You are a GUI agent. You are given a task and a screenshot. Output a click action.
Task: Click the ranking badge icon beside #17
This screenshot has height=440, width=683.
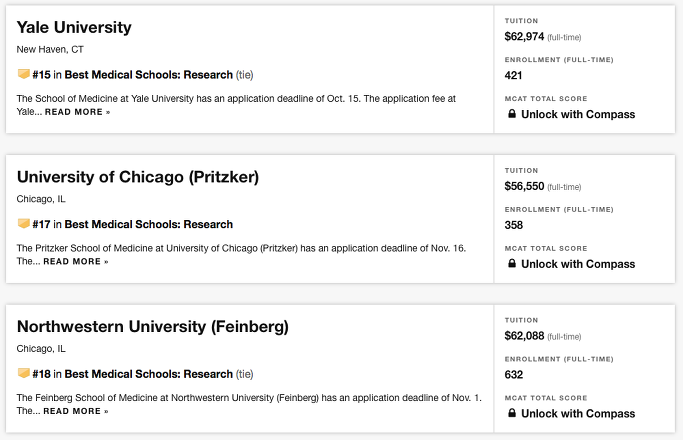click(24, 223)
